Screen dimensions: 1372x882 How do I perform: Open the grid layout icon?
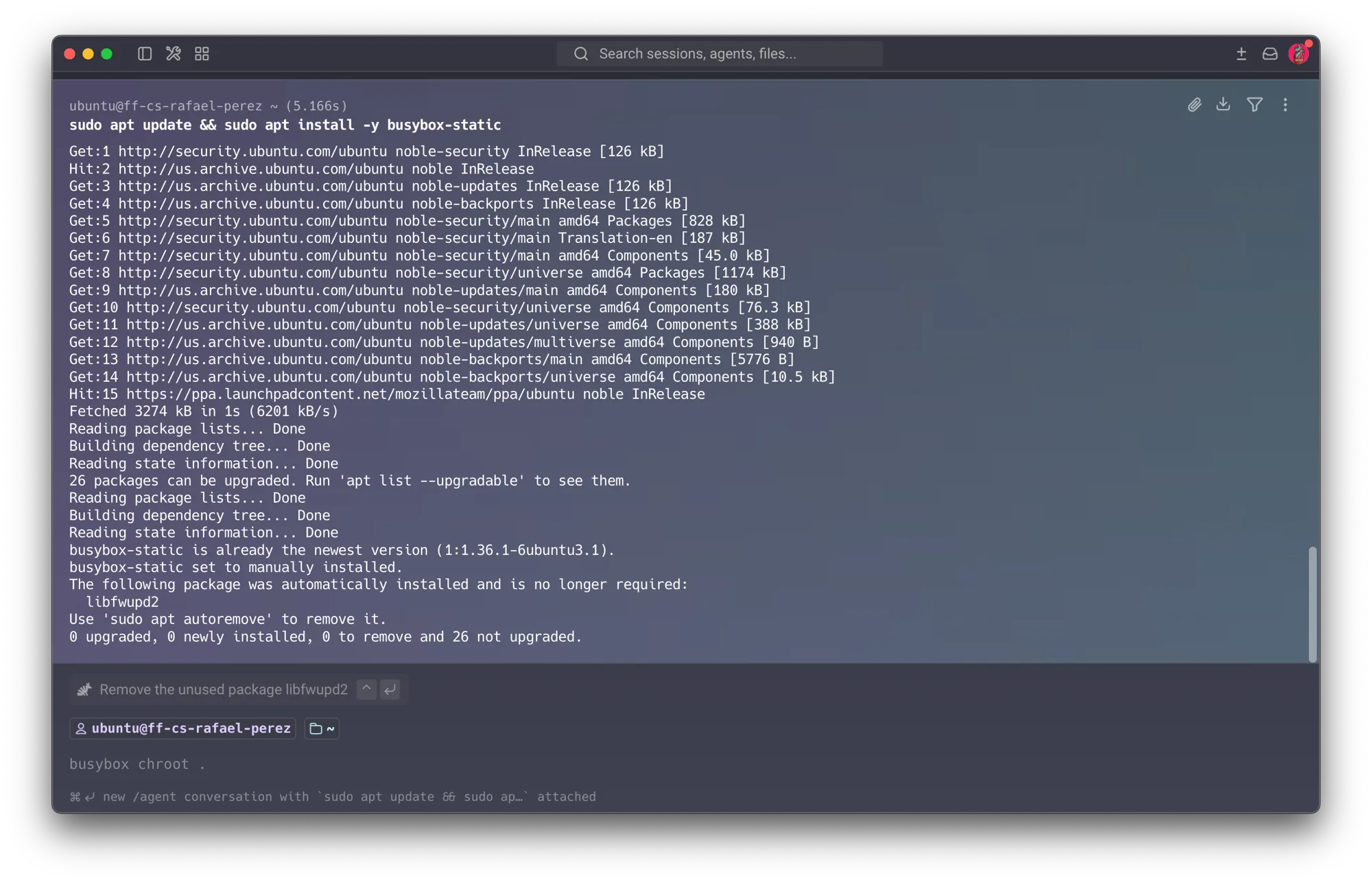tap(202, 53)
